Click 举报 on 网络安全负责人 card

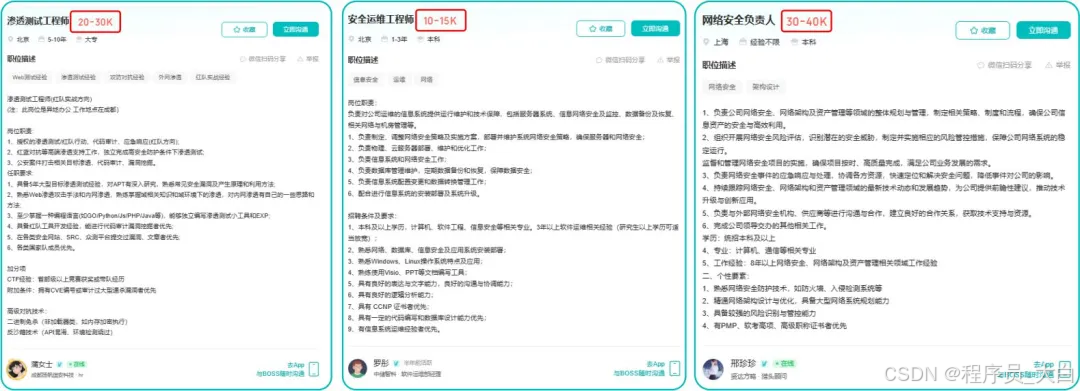pyautogui.click(x=1057, y=65)
